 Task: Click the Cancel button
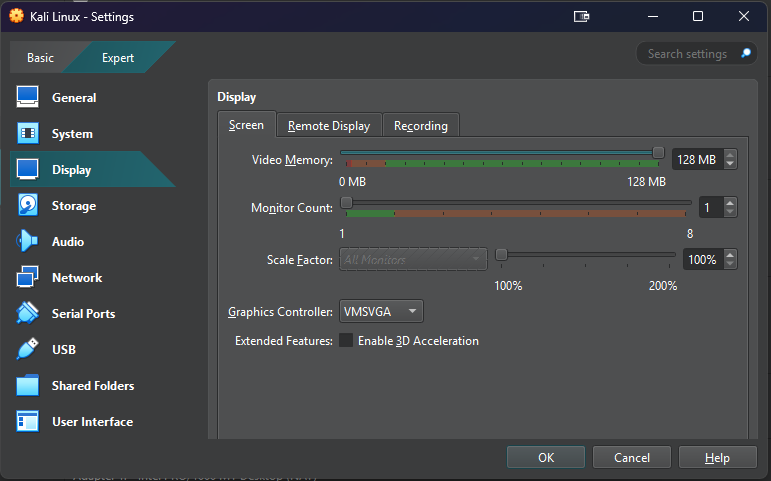(632, 457)
